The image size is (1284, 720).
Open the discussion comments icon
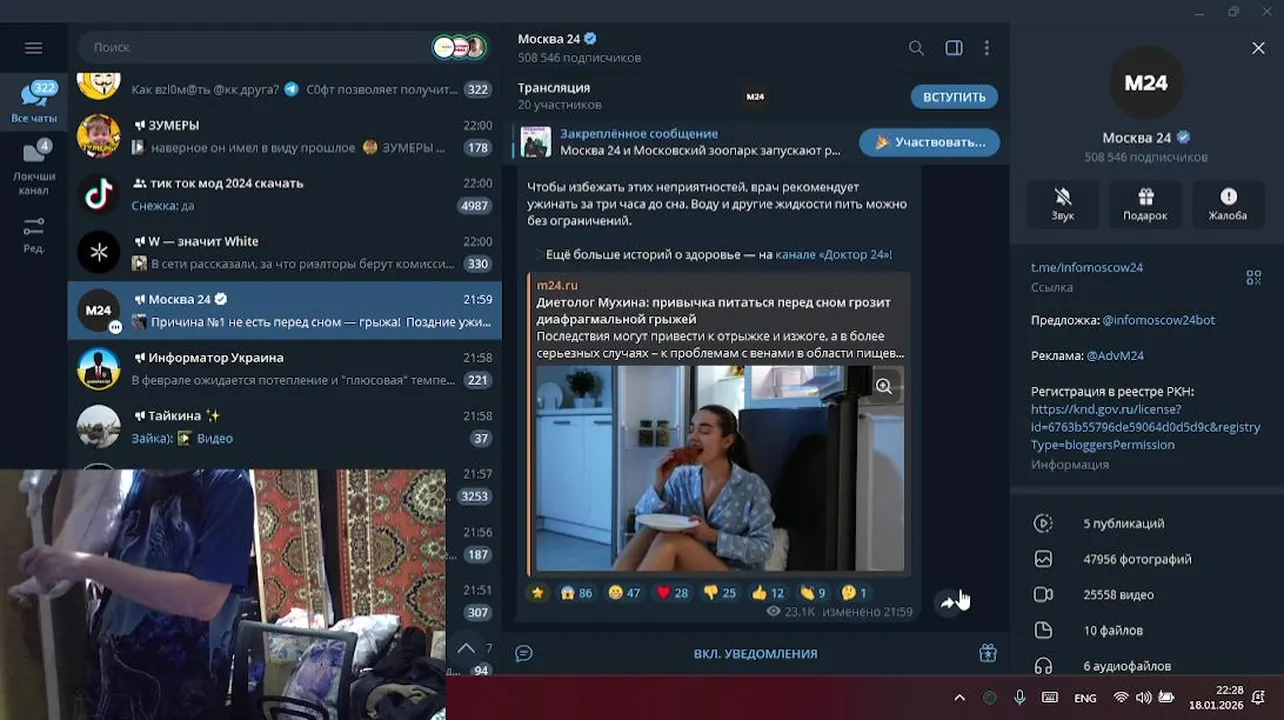(524, 653)
